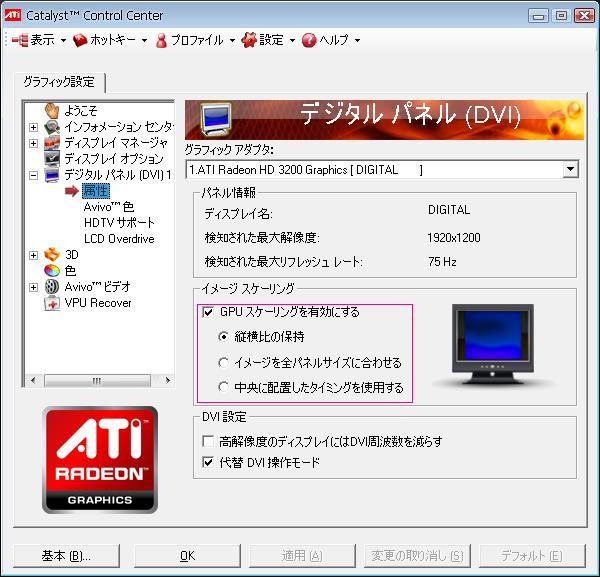Click the 3D cubes icon
Viewport: 600px width, 577px height.
[x=52, y=254]
